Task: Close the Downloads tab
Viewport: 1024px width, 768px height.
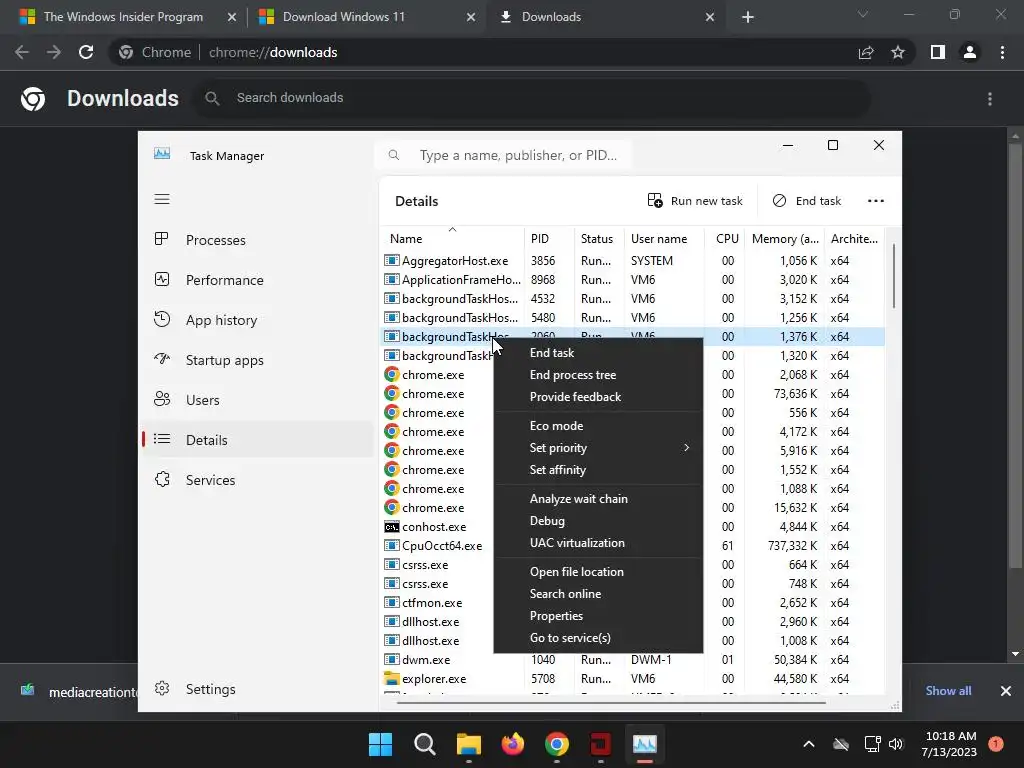Action: pyautogui.click(x=710, y=17)
